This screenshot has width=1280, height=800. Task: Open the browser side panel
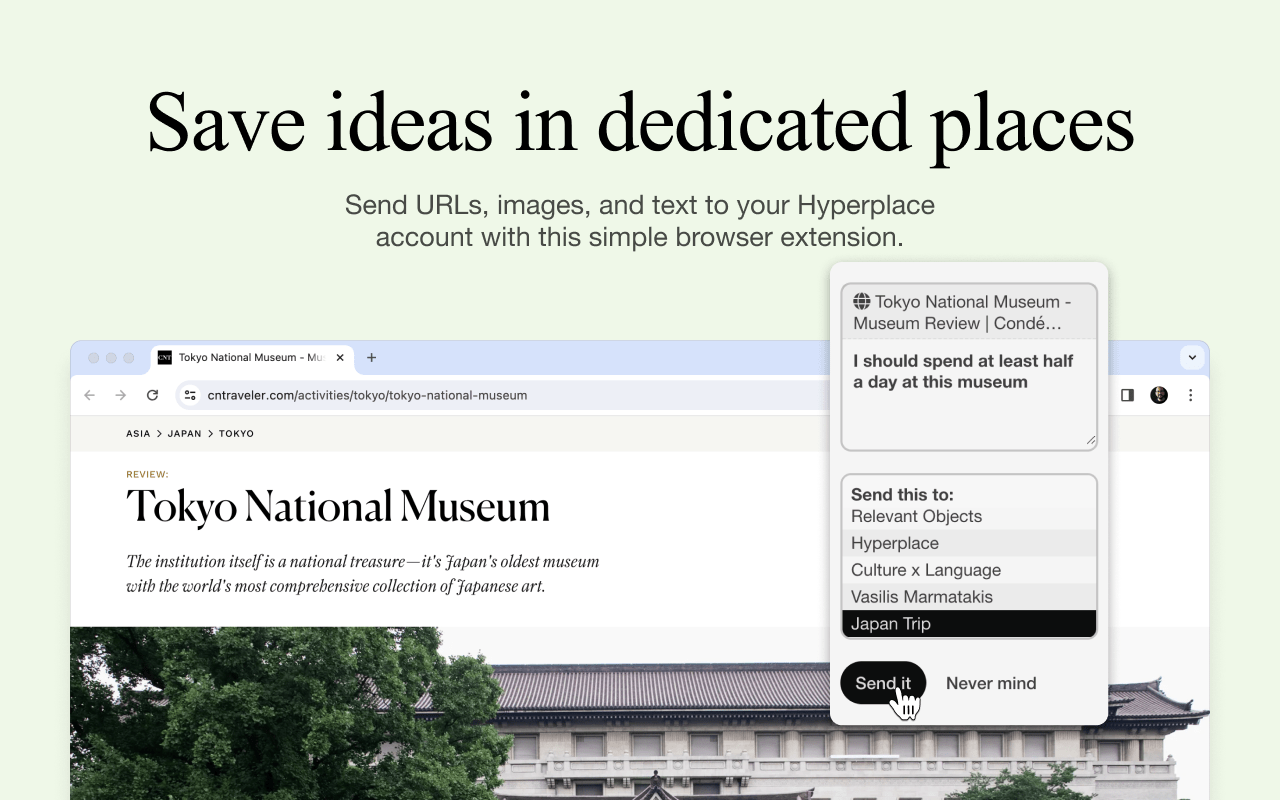(x=1126, y=395)
